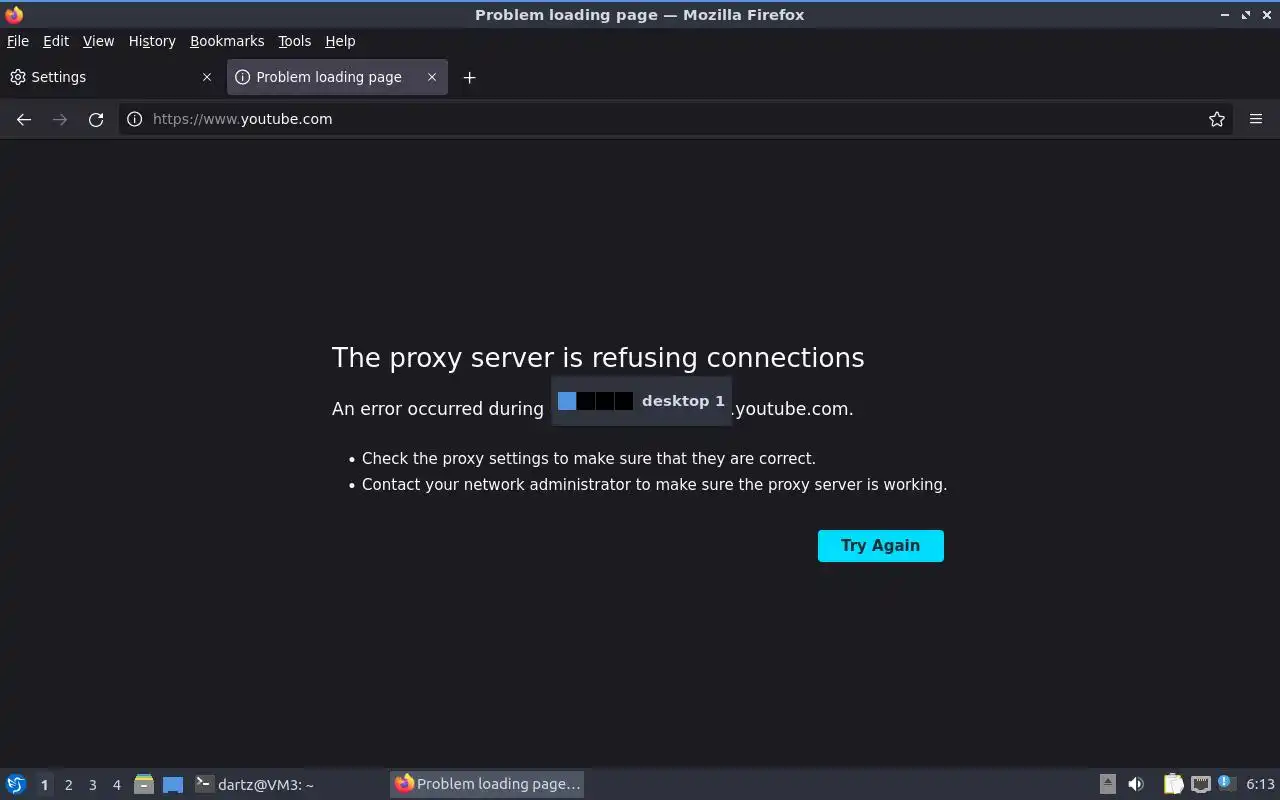Bookmark this page with the star icon

click(1217, 119)
